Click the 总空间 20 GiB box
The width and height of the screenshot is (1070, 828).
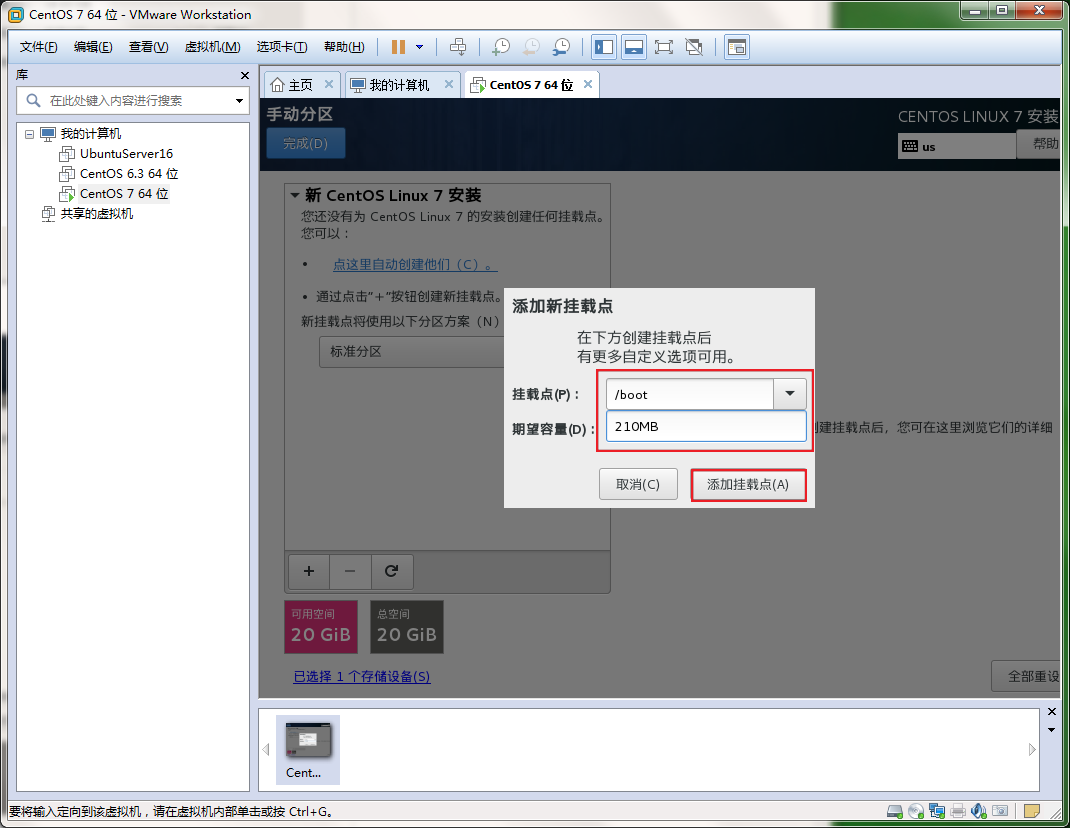(x=407, y=627)
